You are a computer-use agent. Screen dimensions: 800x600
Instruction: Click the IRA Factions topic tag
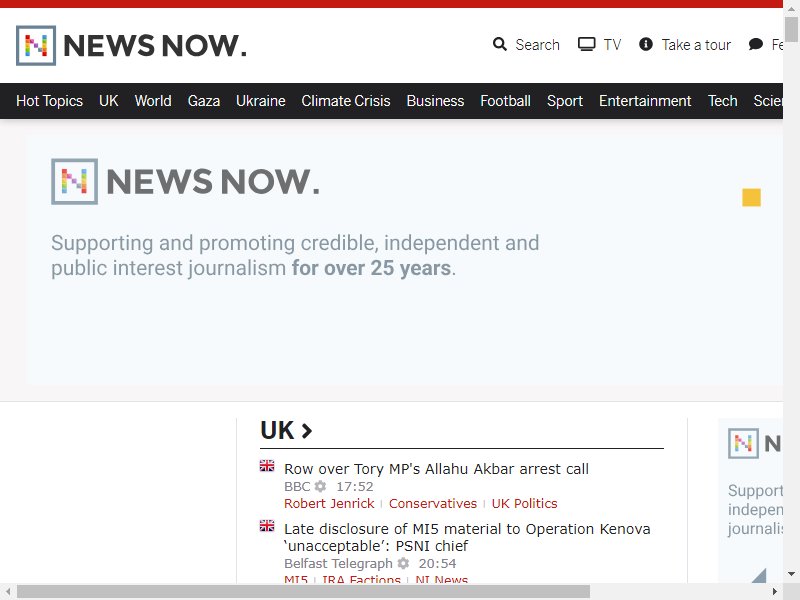(x=361, y=579)
